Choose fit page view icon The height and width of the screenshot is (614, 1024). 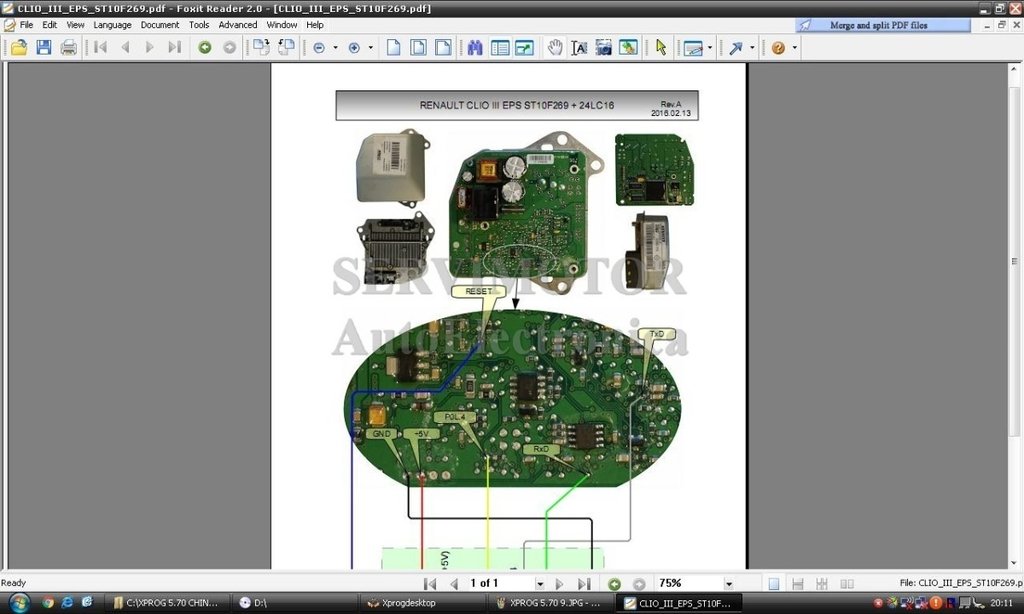pos(418,48)
